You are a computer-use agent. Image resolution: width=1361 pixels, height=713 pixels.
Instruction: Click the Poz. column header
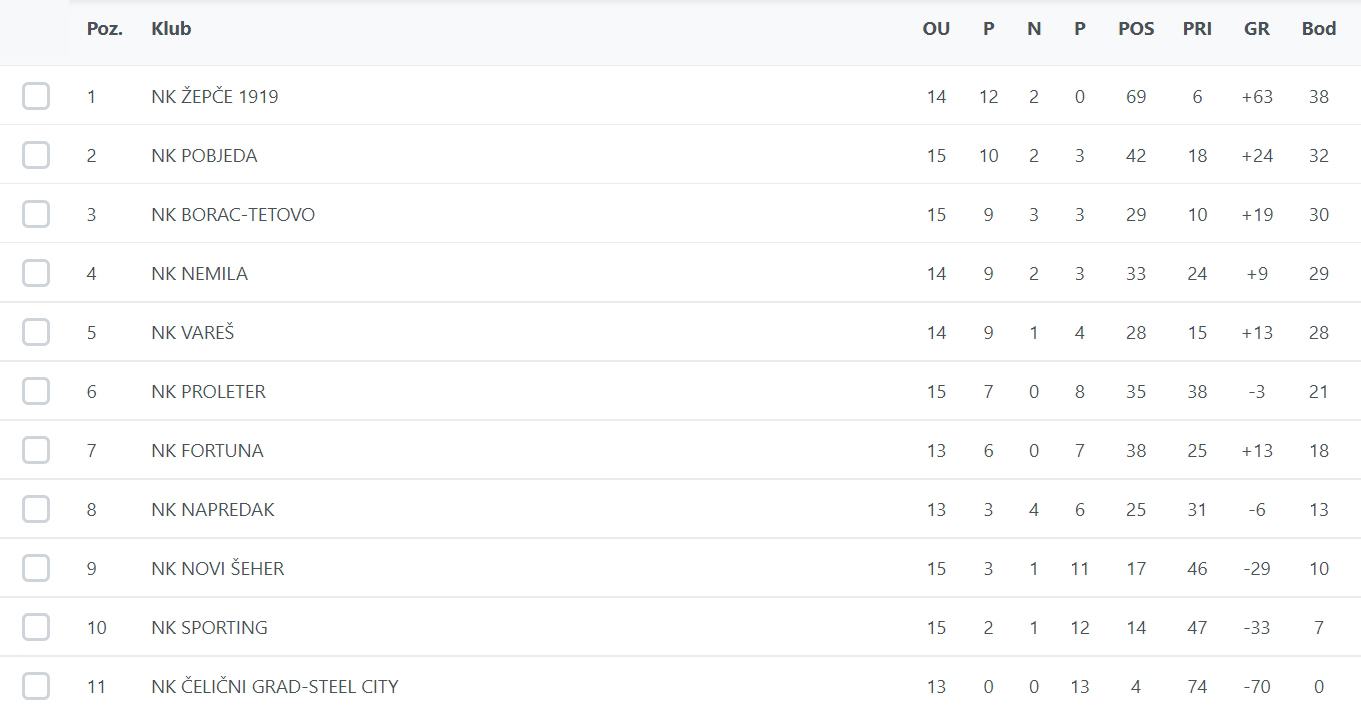(x=105, y=29)
